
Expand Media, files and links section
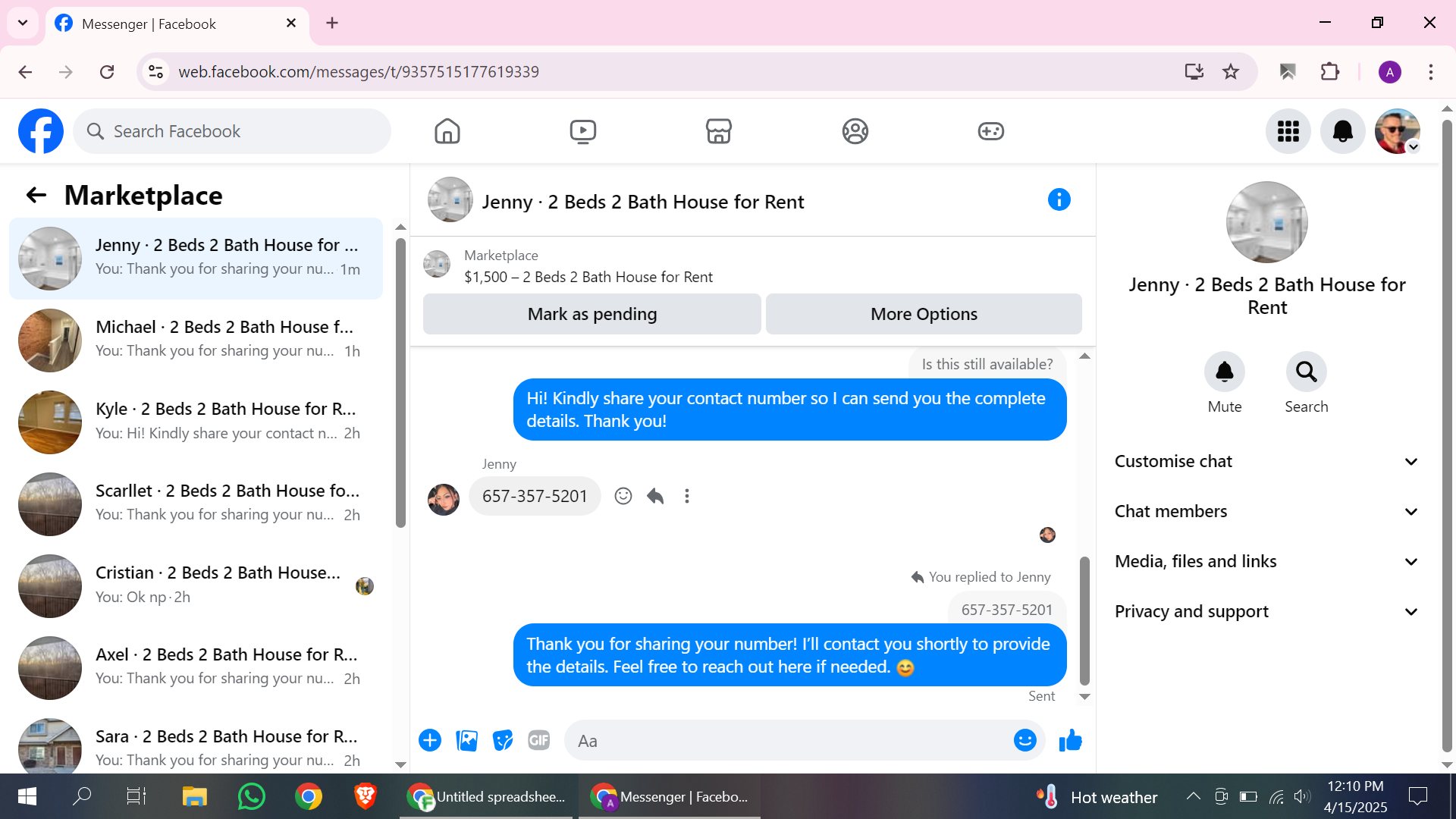1265,561
